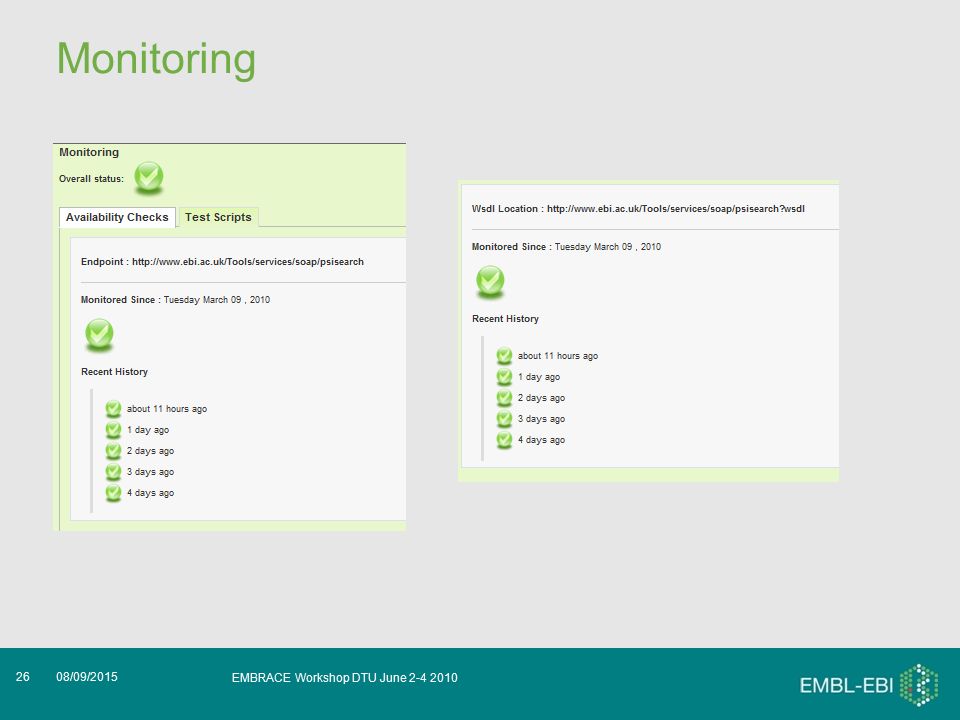Click 'Recent History' heading in Endpoint panel
This screenshot has height=720, width=960.
[x=114, y=372]
